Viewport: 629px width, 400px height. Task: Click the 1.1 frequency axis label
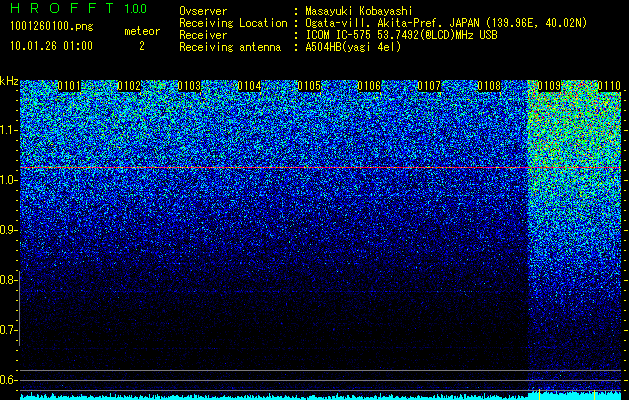click(x=9, y=131)
